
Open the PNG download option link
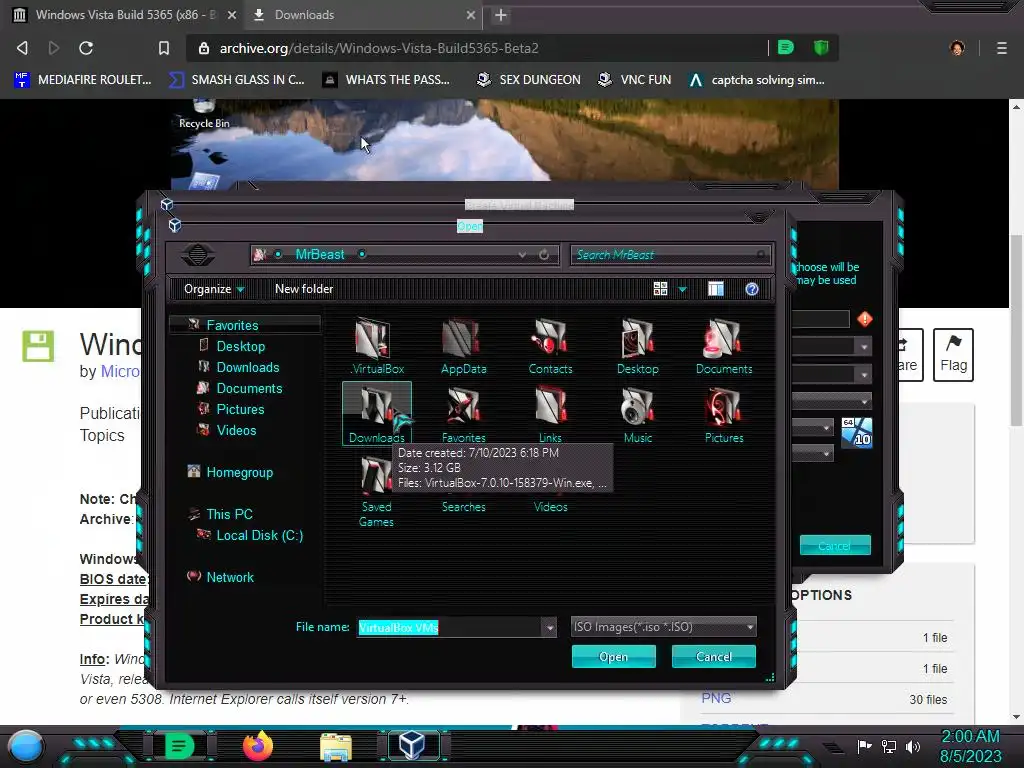click(716, 698)
